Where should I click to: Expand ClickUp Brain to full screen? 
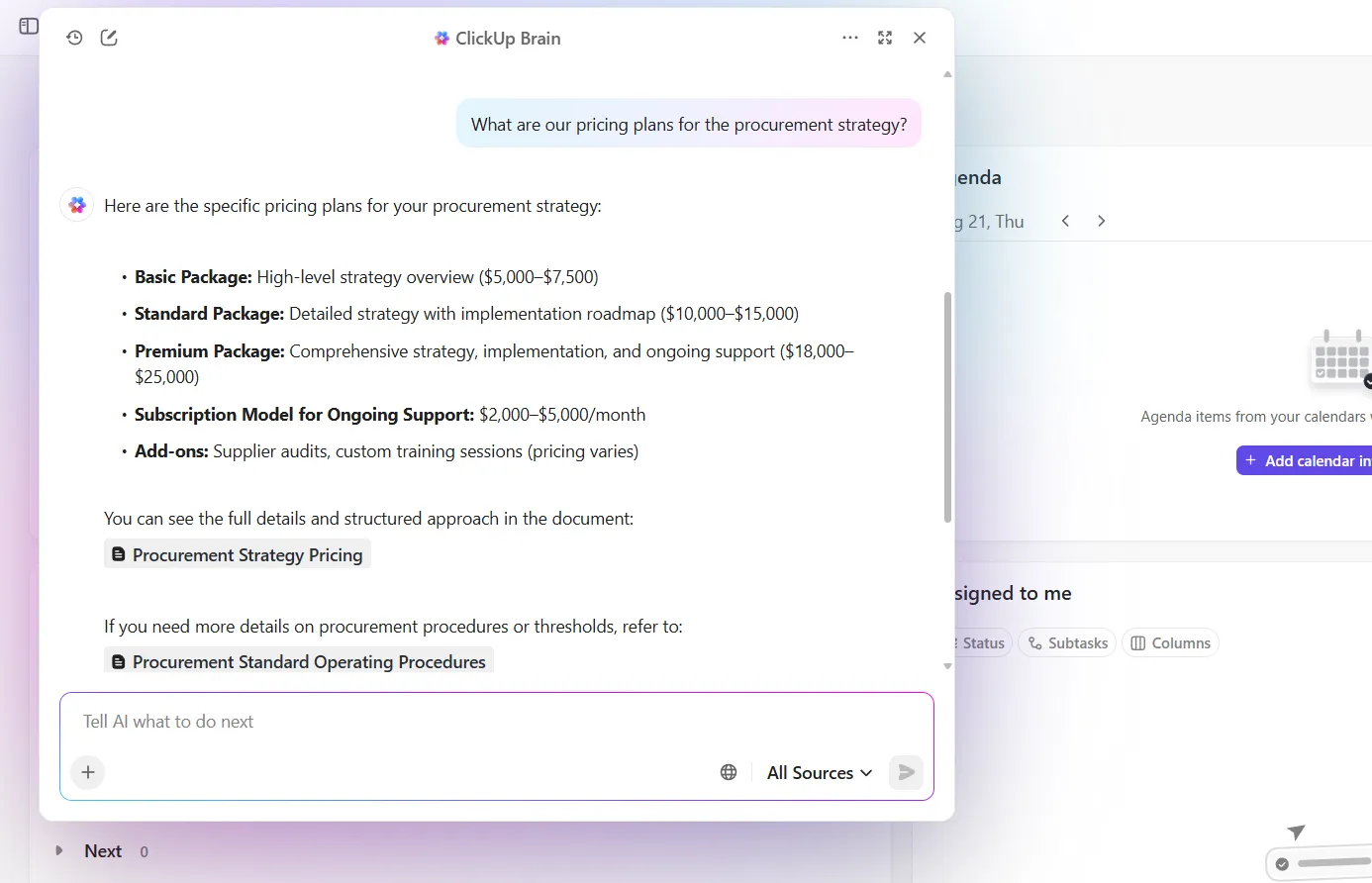point(885,38)
